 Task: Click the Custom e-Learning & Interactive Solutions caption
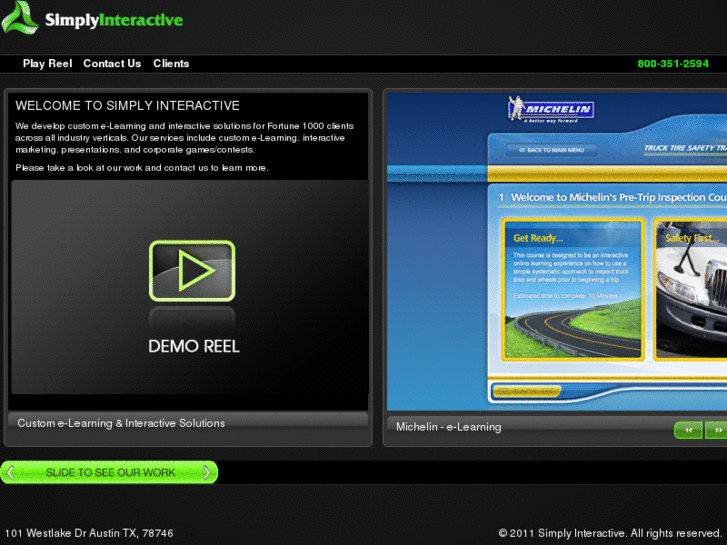pos(121,423)
